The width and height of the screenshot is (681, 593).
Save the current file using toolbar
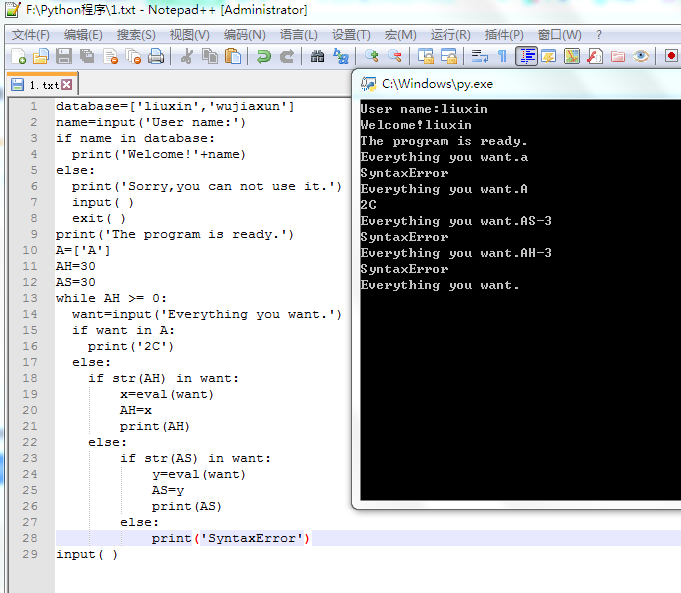[x=64, y=56]
